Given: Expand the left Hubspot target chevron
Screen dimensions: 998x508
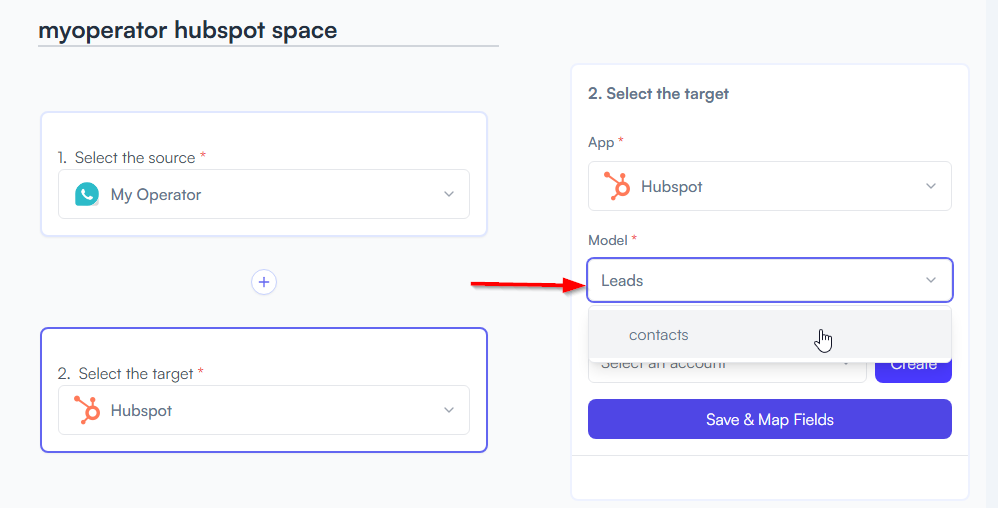Looking at the screenshot, I should pos(449,410).
